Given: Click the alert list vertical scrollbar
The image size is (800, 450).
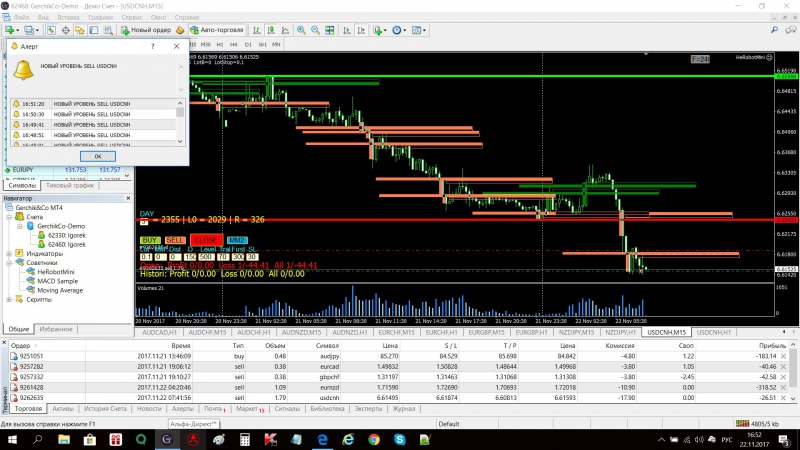Looking at the screenshot, I should click(180, 122).
